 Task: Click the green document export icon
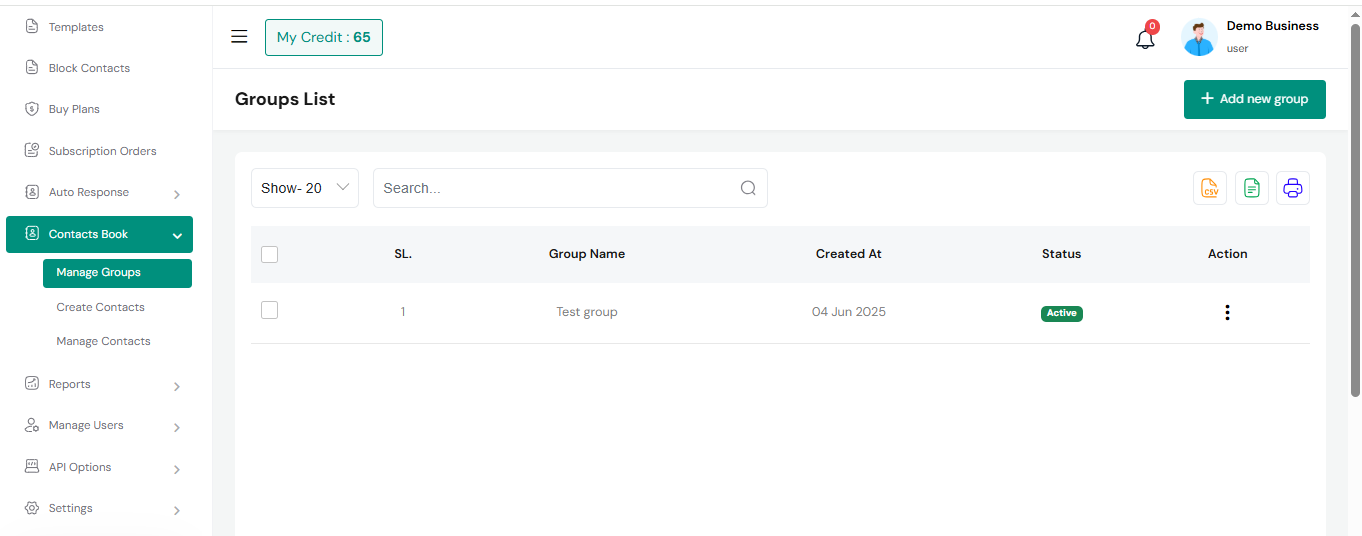point(1251,188)
